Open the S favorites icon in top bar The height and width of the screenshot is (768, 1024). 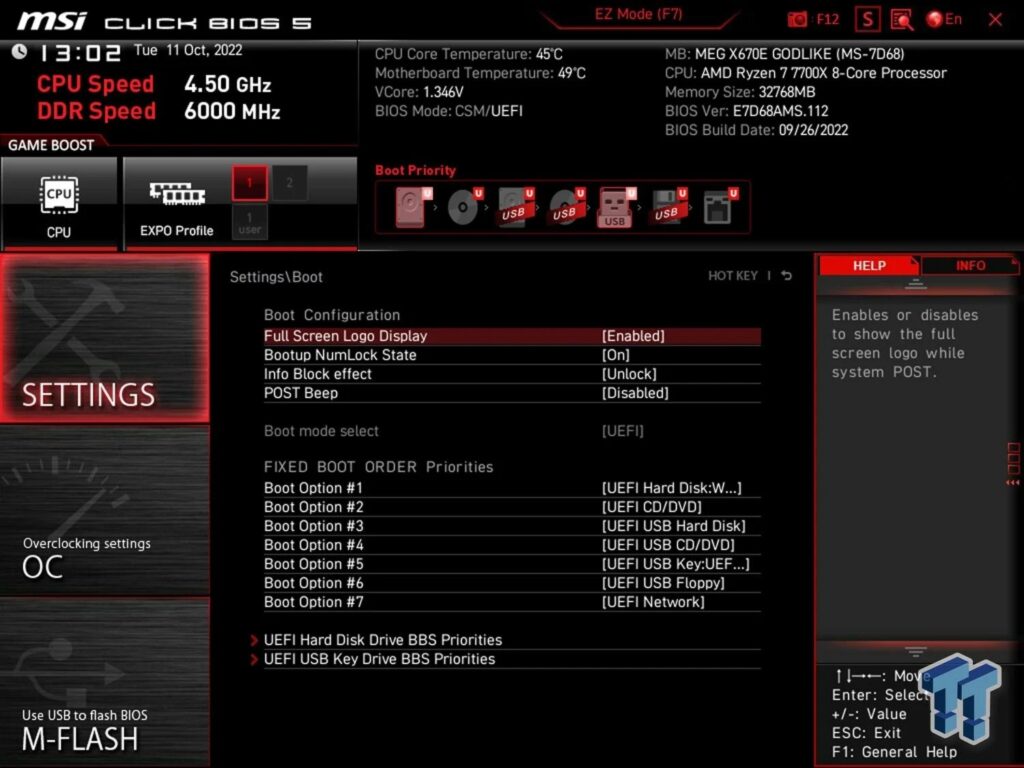(x=867, y=19)
